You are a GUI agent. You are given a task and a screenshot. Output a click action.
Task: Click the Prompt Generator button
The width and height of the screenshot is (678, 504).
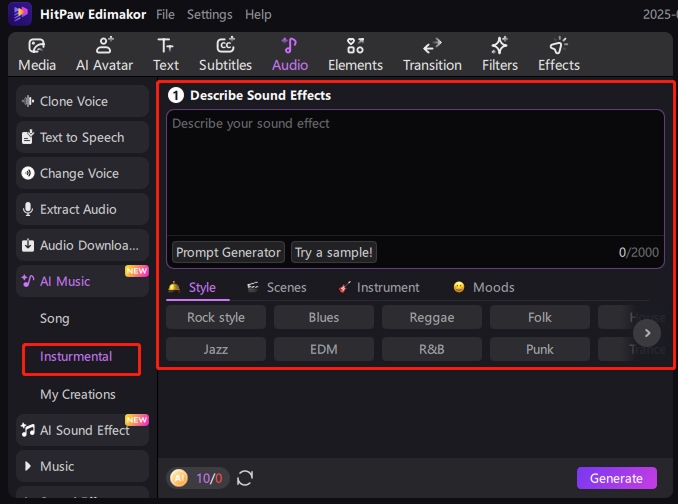pos(228,252)
